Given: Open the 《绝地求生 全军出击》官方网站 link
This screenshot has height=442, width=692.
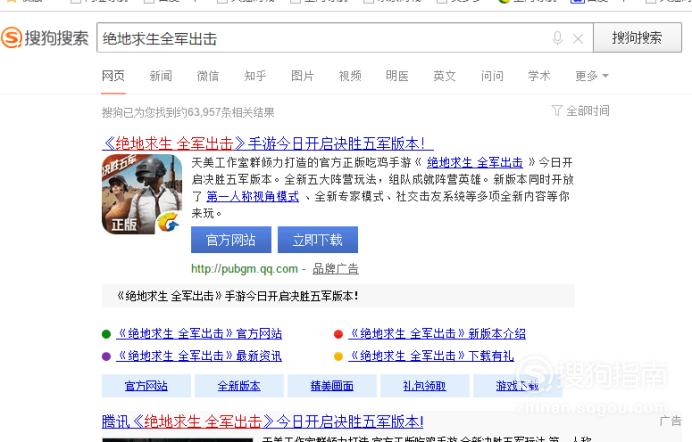Looking at the screenshot, I should click(x=199, y=334).
